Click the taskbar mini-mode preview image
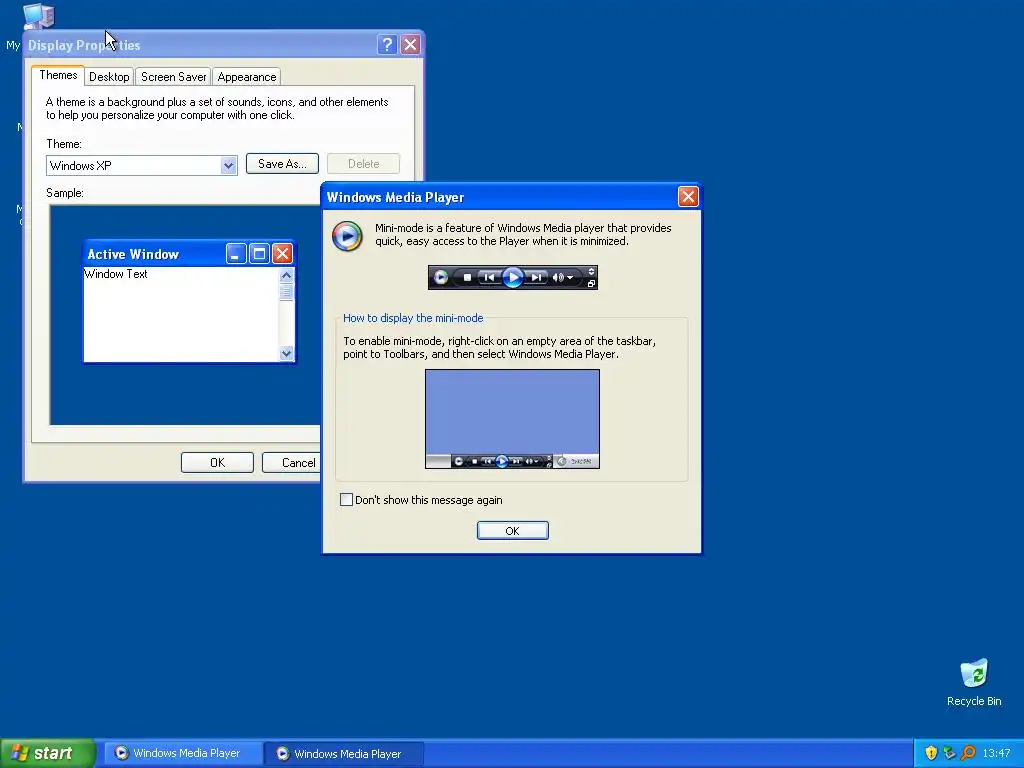Screen dimensions: 1024x768 point(513,419)
